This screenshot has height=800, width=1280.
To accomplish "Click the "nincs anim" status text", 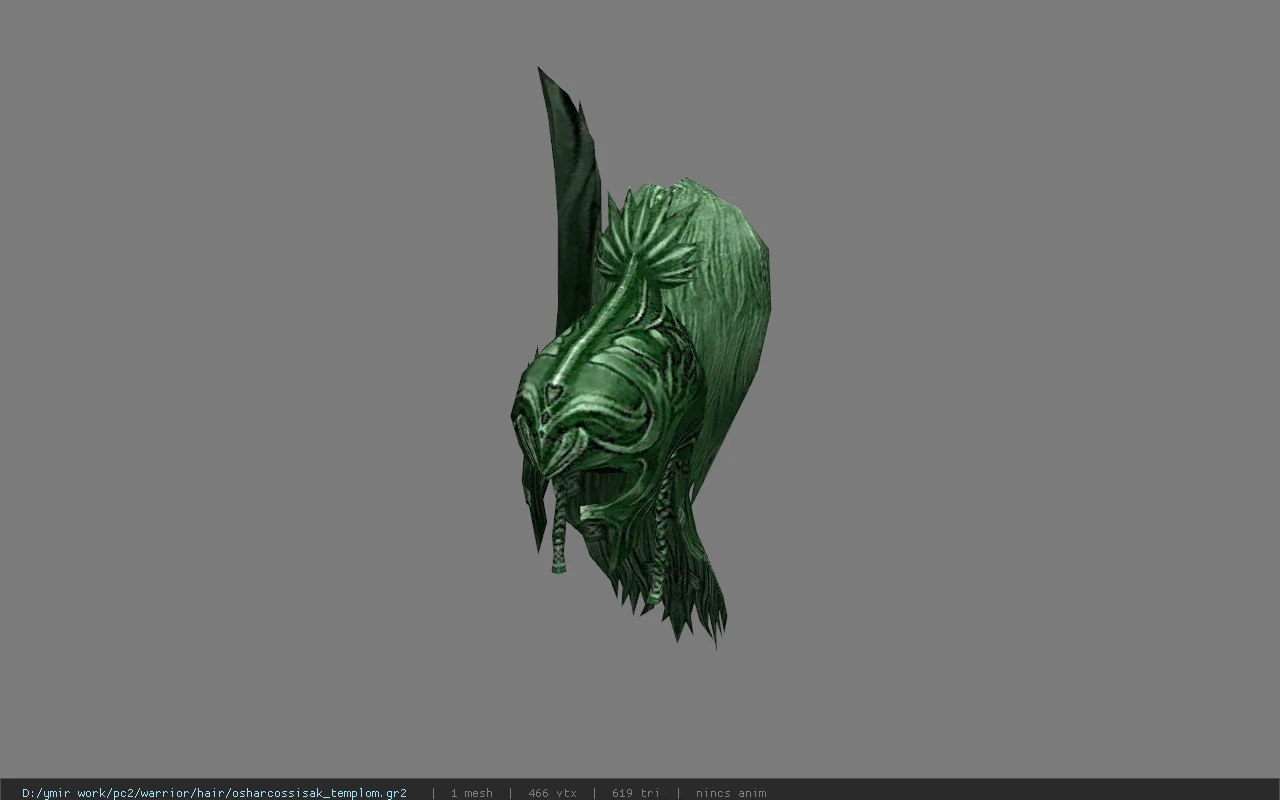I will point(731,793).
